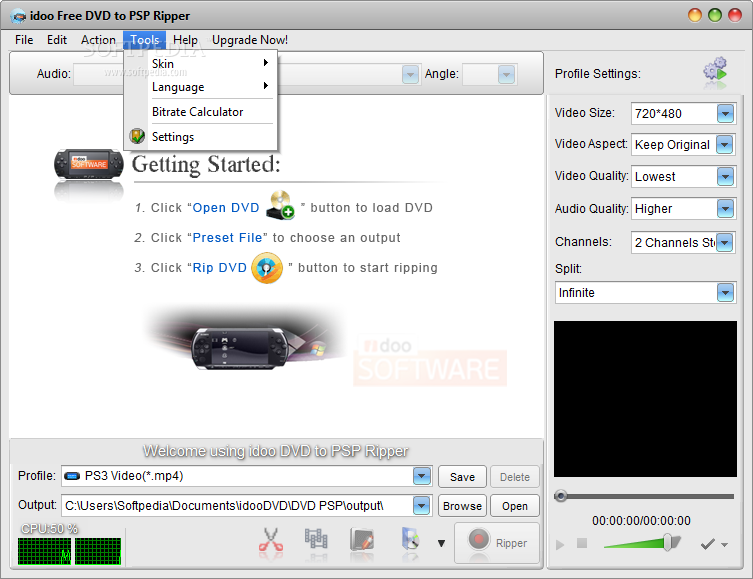The image size is (753, 579).
Task: Click the "Open DVD" link text
Action: click(x=226, y=207)
